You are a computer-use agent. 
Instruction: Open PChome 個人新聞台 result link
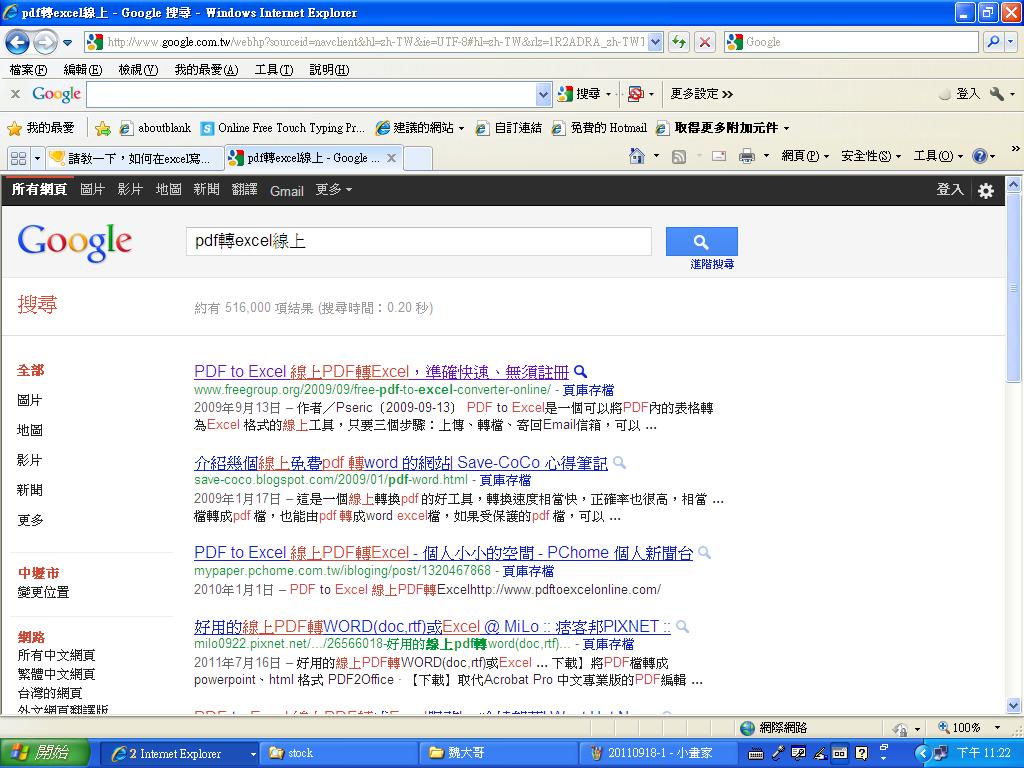coord(443,552)
